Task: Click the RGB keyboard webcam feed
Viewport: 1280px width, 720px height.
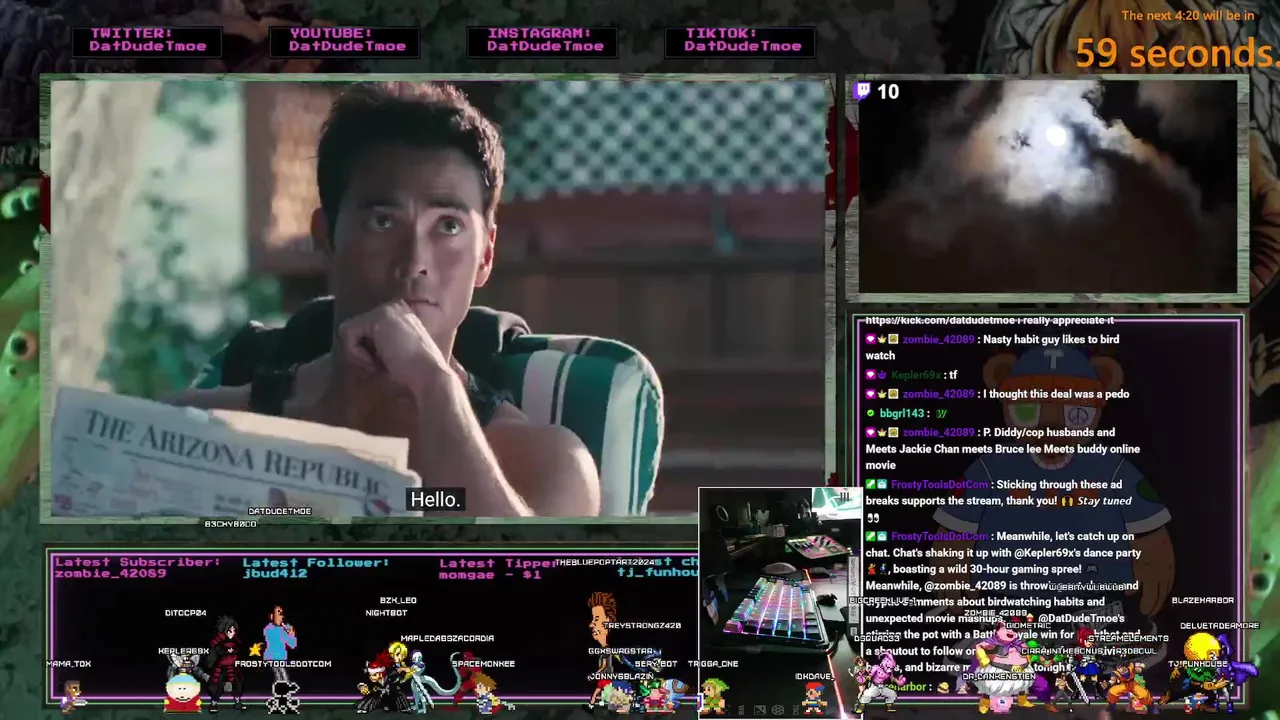Action: pyautogui.click(x=779, y=603)
